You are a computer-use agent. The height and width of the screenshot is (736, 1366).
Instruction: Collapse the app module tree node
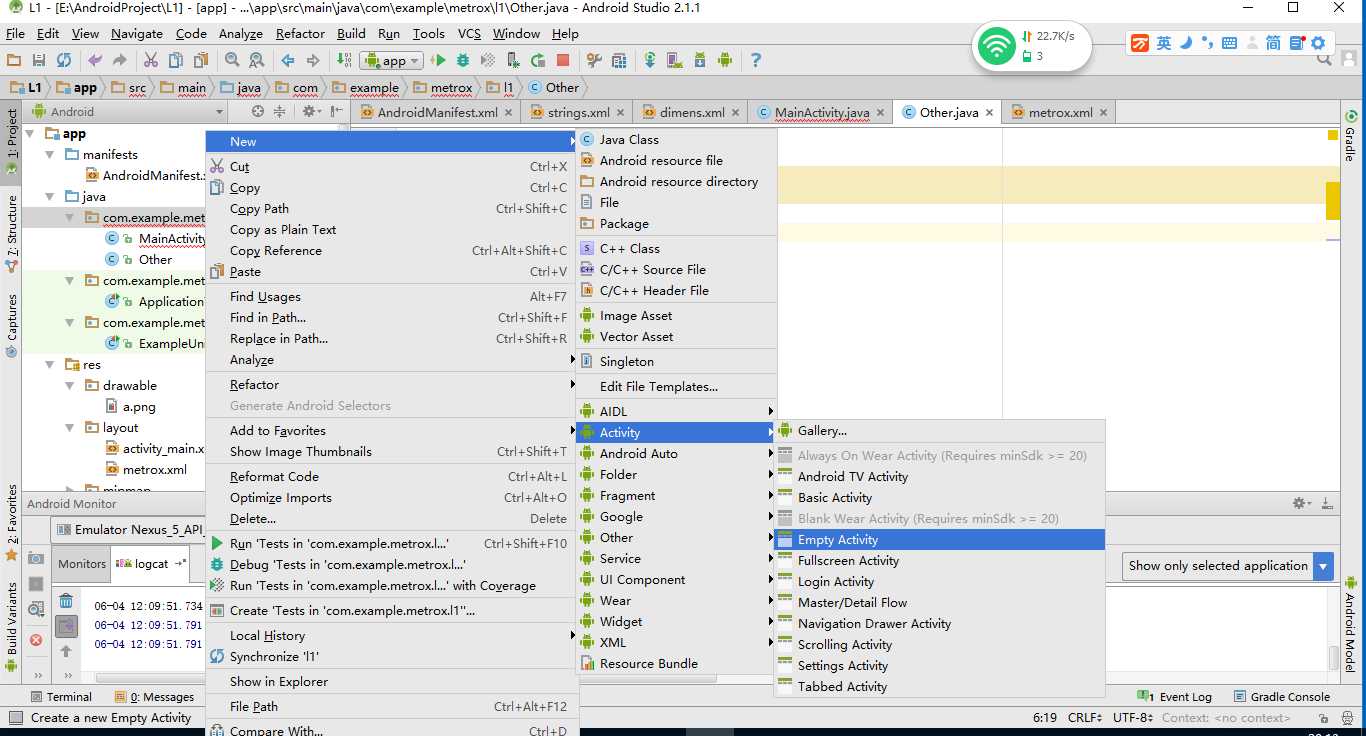point(30,133)
